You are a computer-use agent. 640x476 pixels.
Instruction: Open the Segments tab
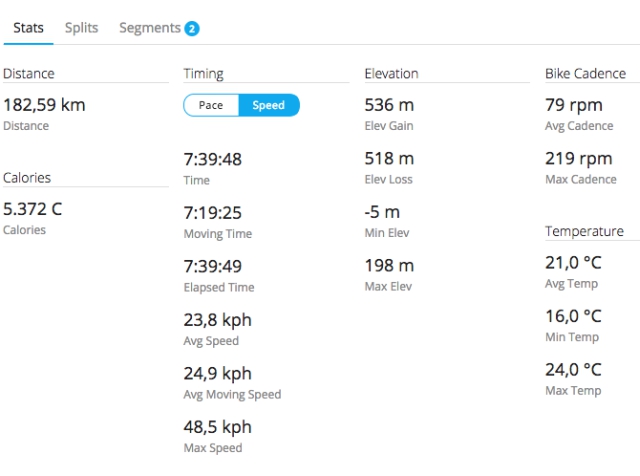pyautogui.click(x=150, y=28)
